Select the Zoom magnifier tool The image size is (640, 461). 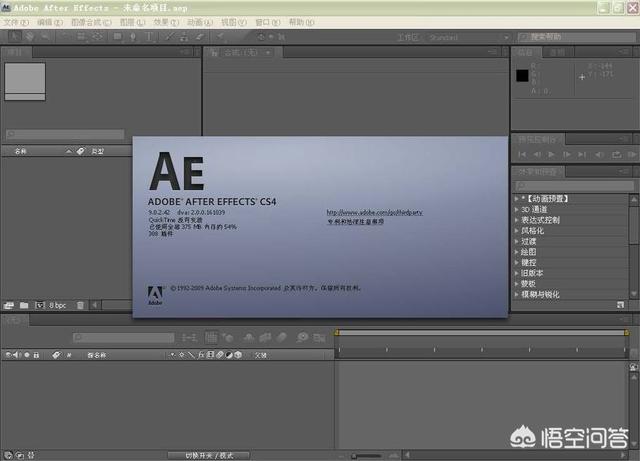point(45,37)
